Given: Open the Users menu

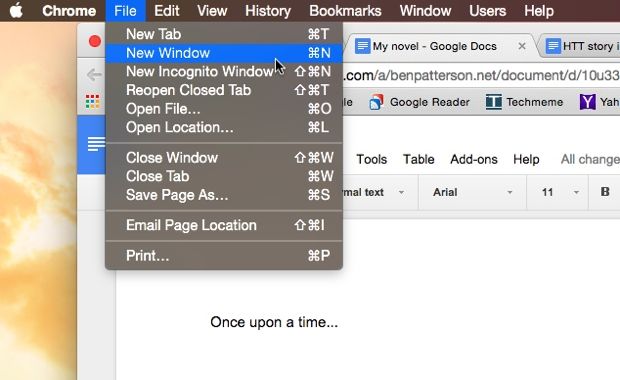Looking at the screenshot, I should (x=487, y=11).
